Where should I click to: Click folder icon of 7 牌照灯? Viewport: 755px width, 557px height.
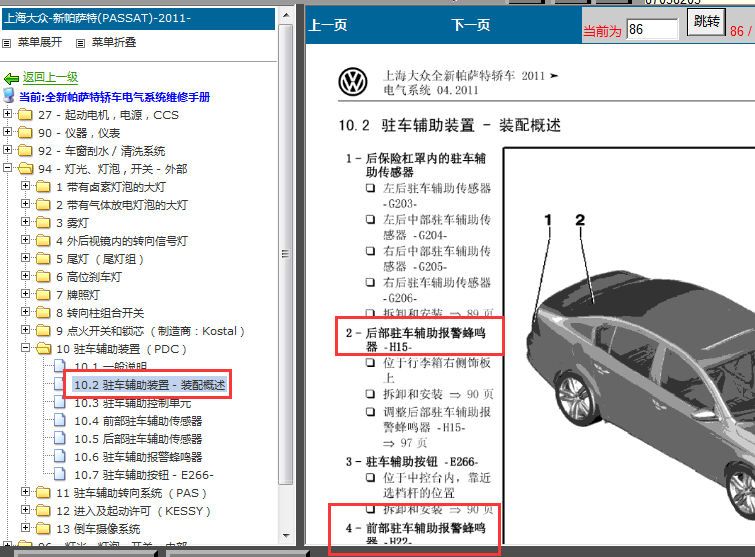[x=43, y=294]
